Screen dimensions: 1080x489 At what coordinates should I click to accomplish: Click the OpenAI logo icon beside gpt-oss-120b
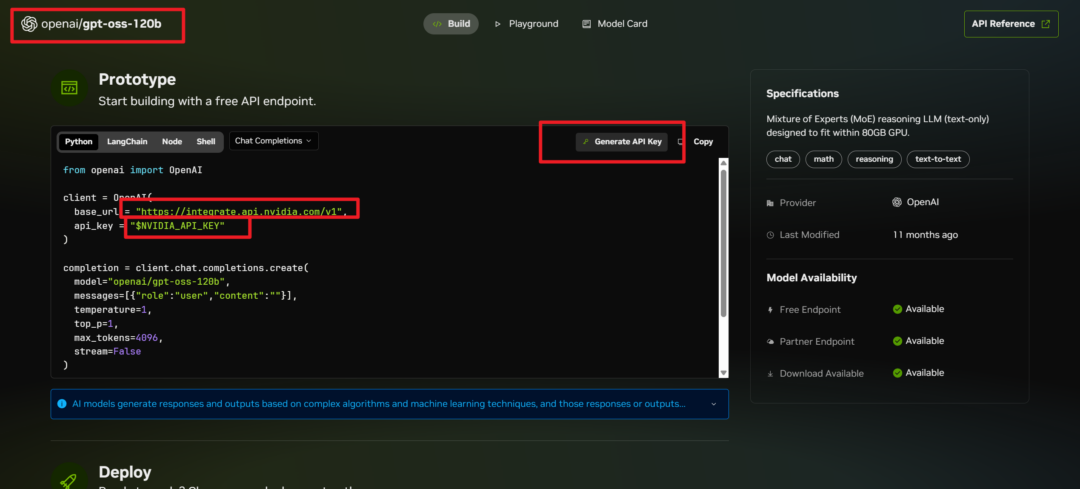click(29, 24)
